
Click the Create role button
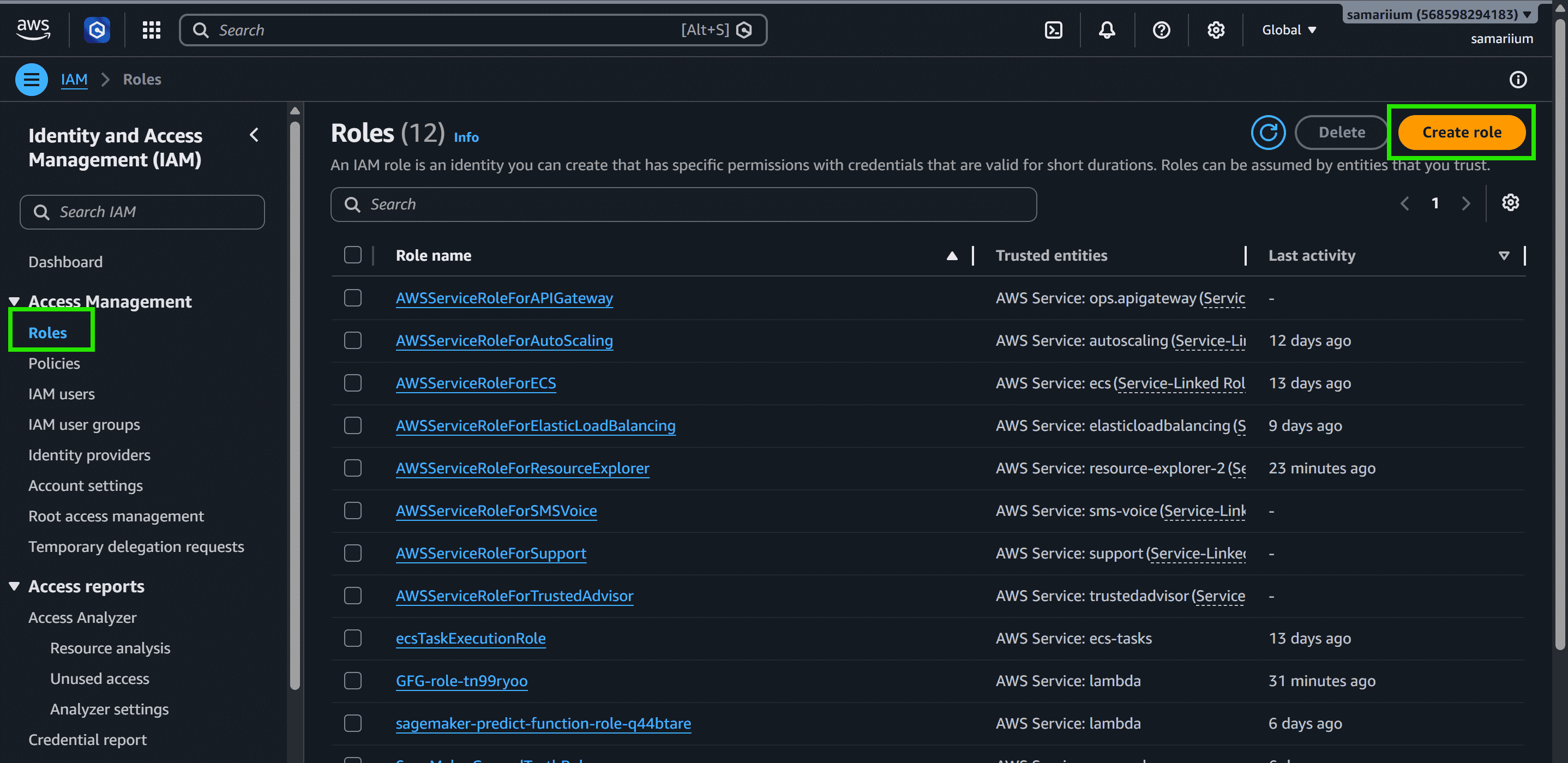pos(1462,133)
